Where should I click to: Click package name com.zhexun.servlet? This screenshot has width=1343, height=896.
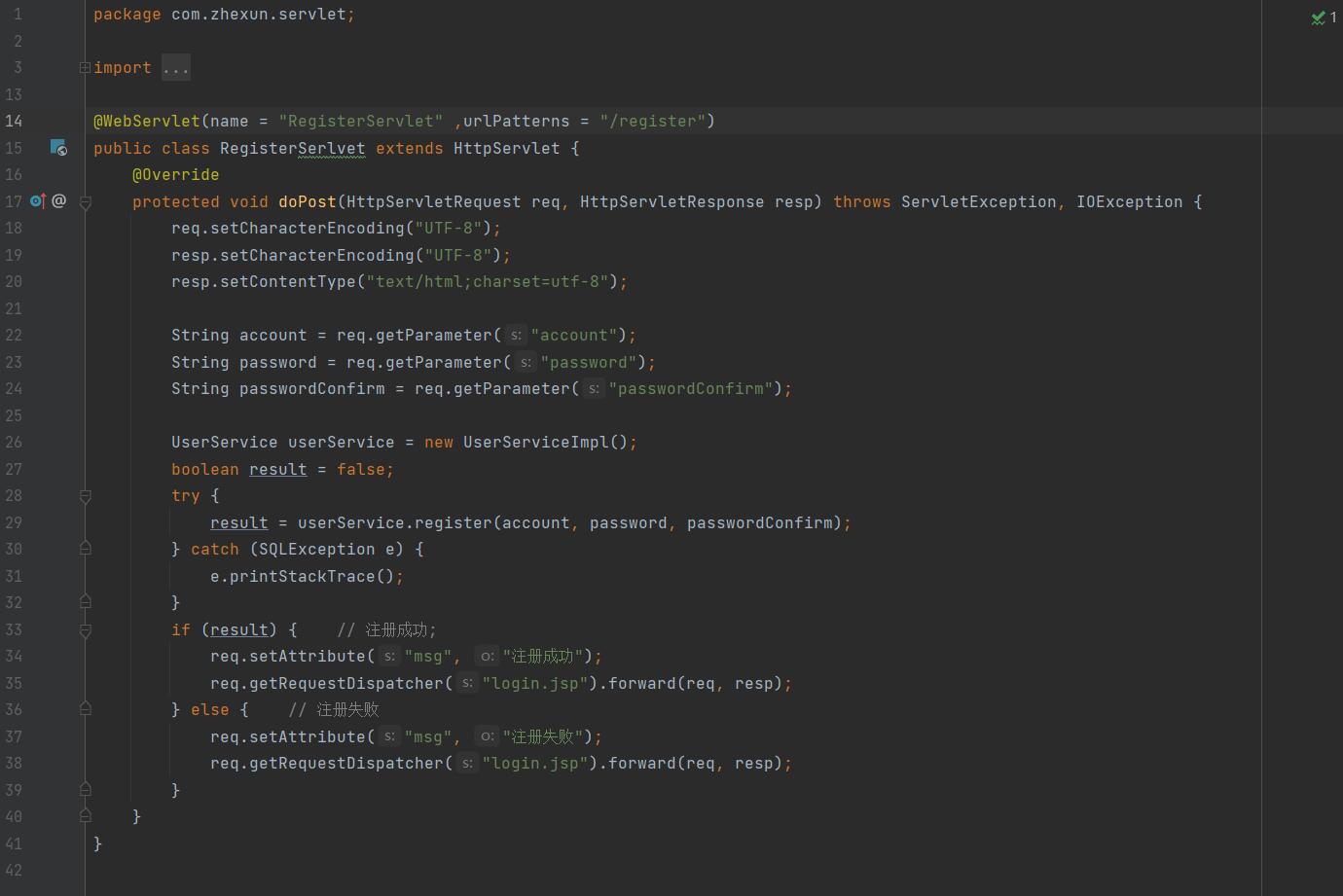tap(259, 15)
